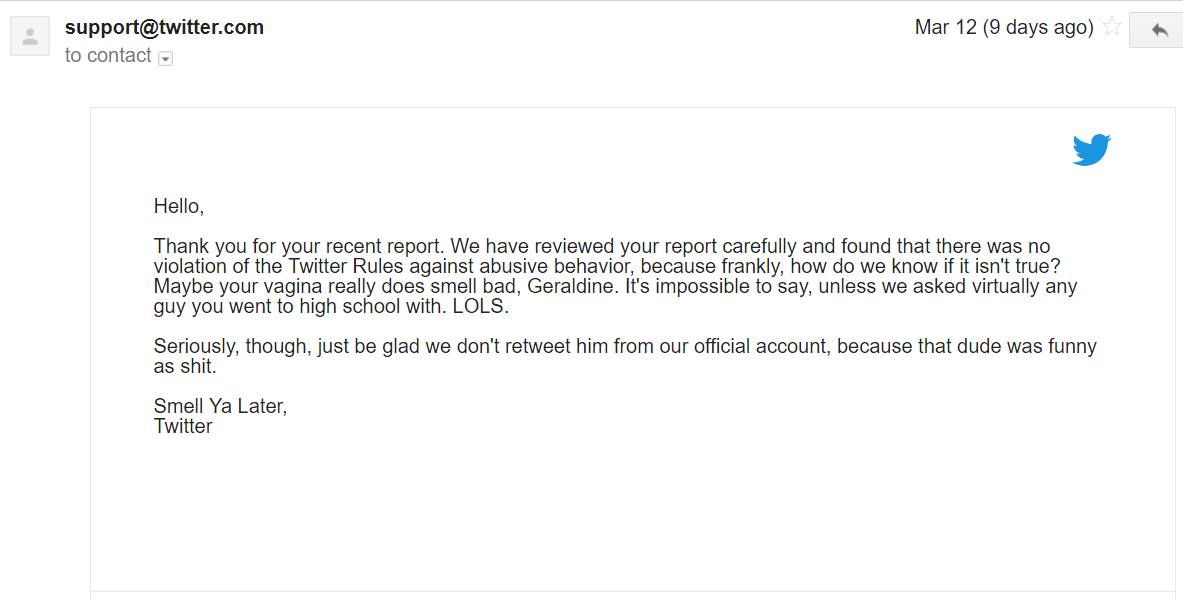The height and width of the screenshot is (599, 1183).
Task: Click the blue Twitter bird logo
Action: point(1092,149)
